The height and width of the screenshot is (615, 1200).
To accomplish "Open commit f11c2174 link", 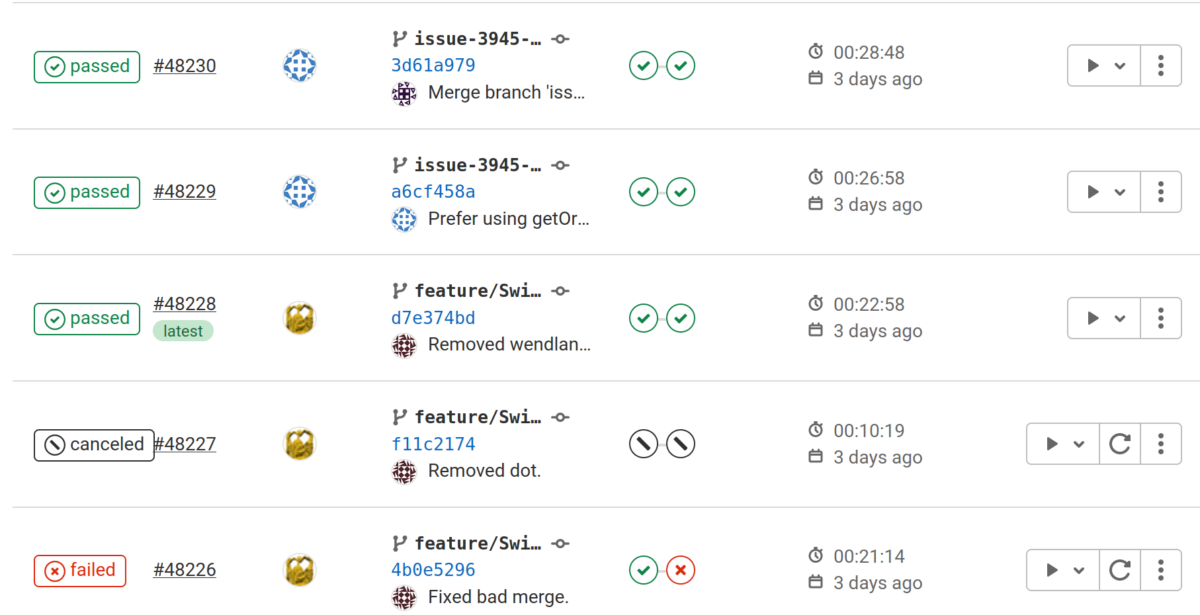I will pos(433,444).
